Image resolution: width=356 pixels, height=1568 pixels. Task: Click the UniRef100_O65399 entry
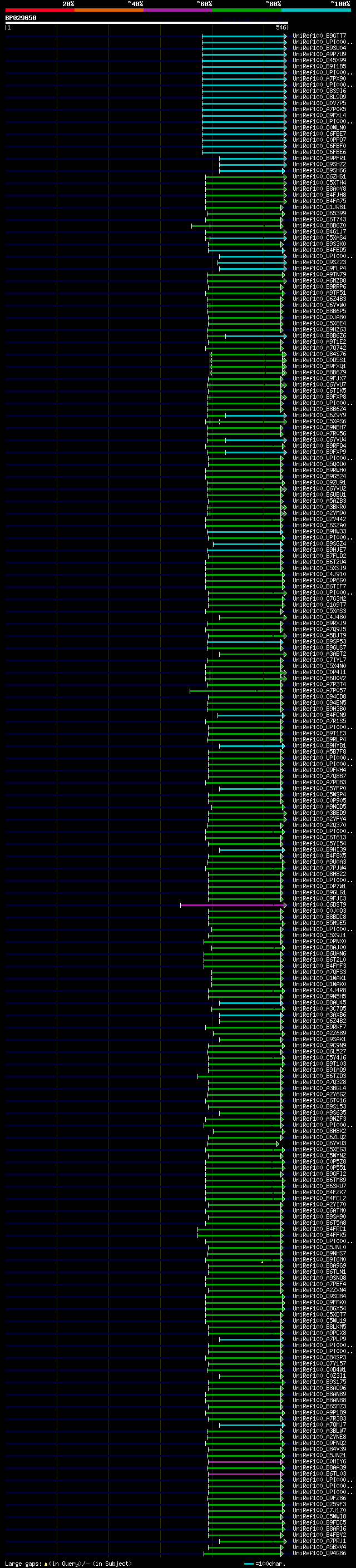(x=319, y=213)
